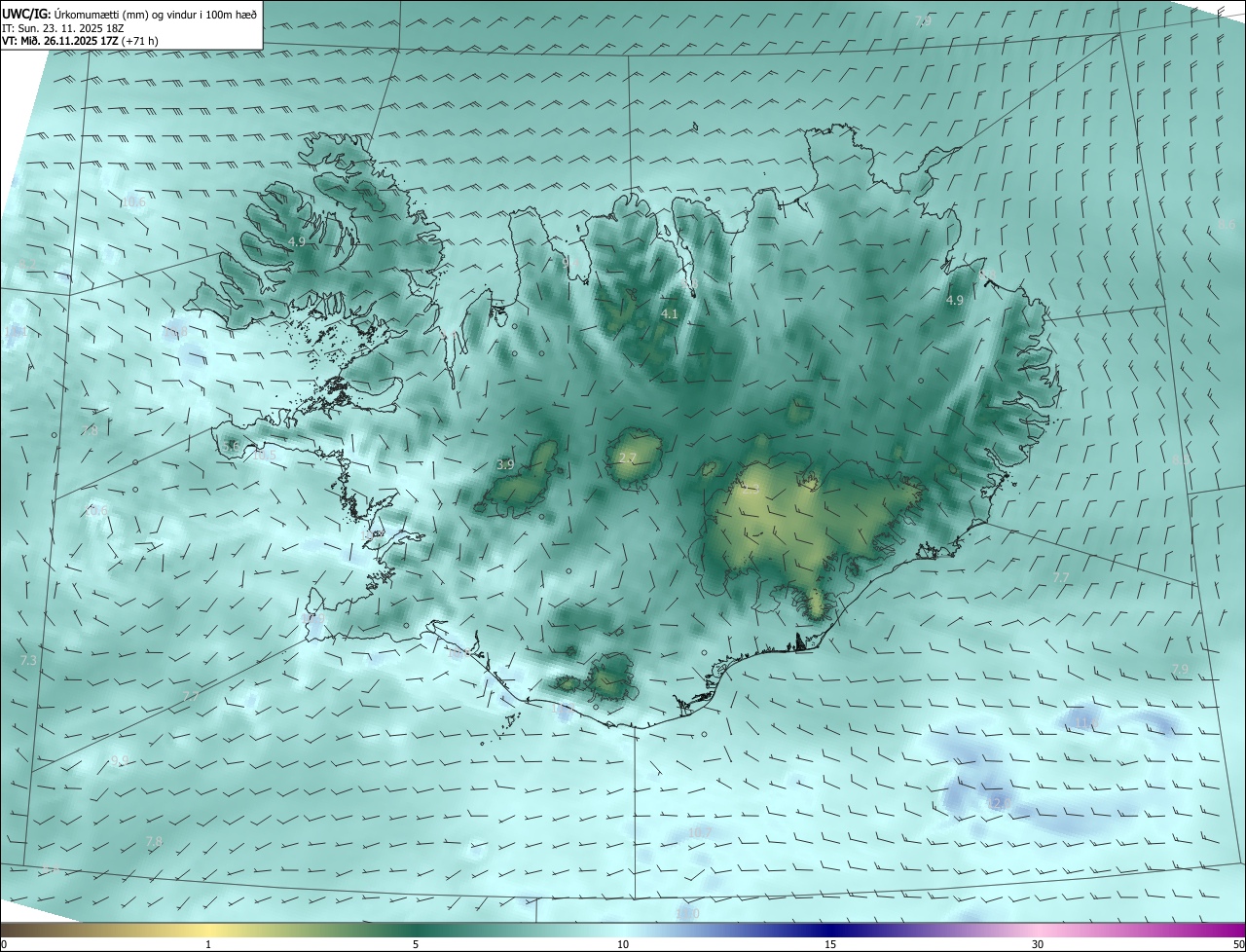The image size is (1246, 952).
Task: Click the colorbar tick label 0
Action: 4,944
